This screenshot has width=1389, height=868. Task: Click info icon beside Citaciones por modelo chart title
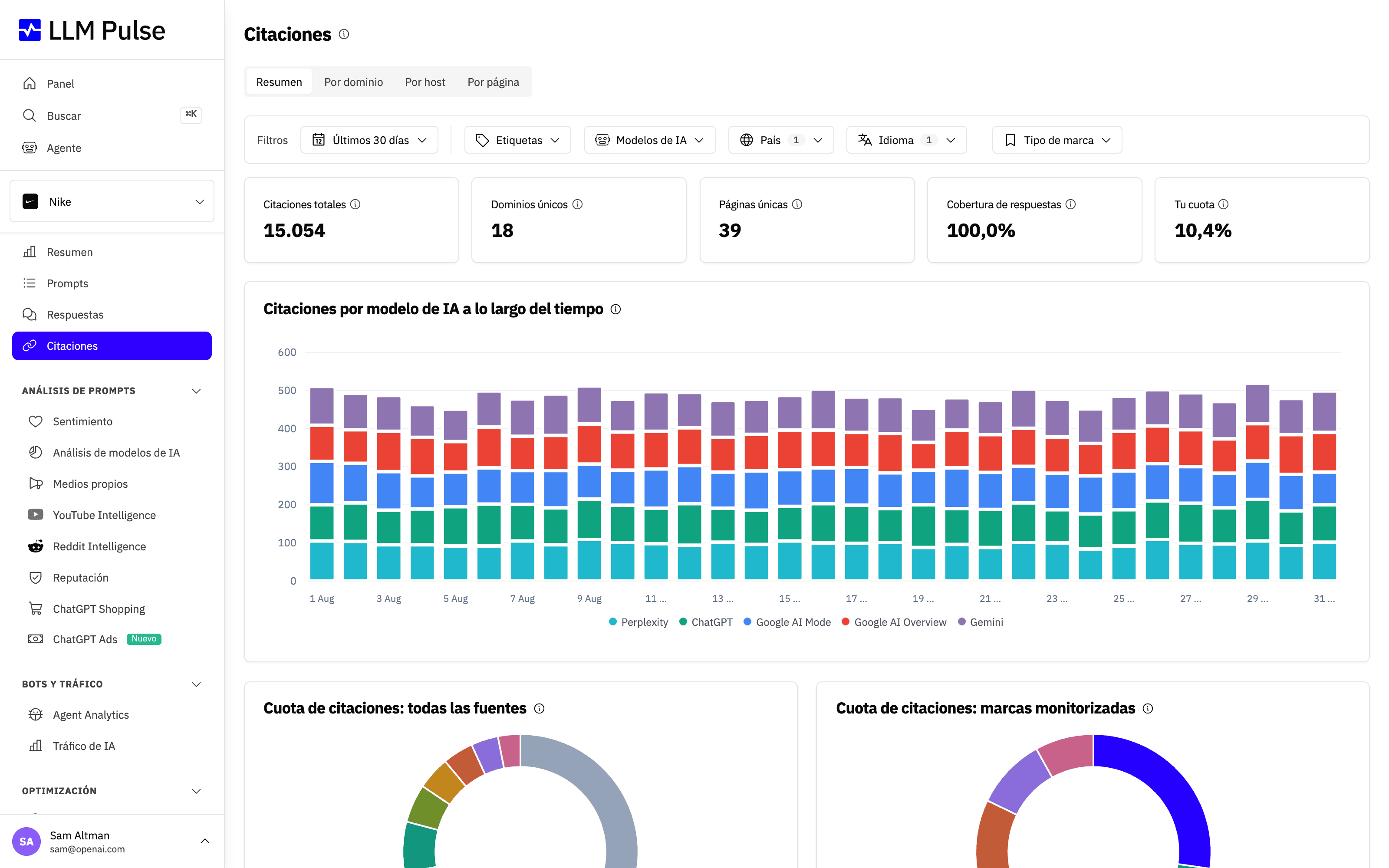coord(616,309)
